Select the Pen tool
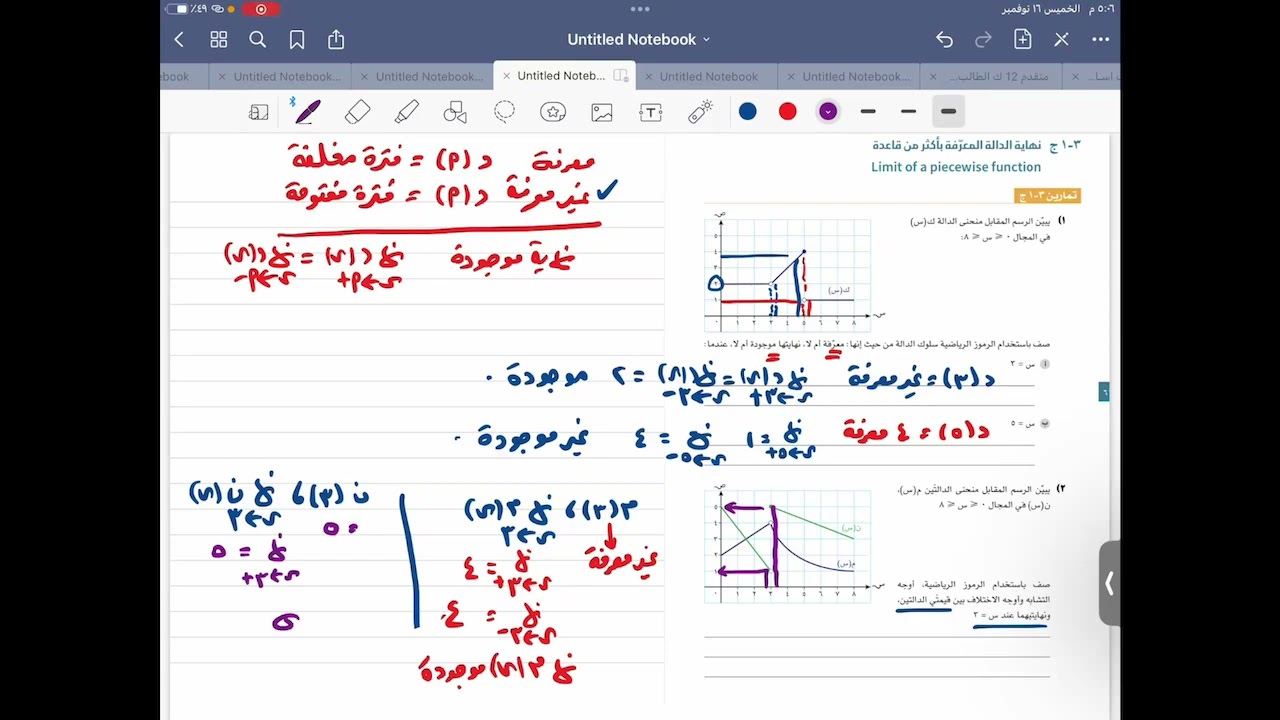 click(308, 112)
